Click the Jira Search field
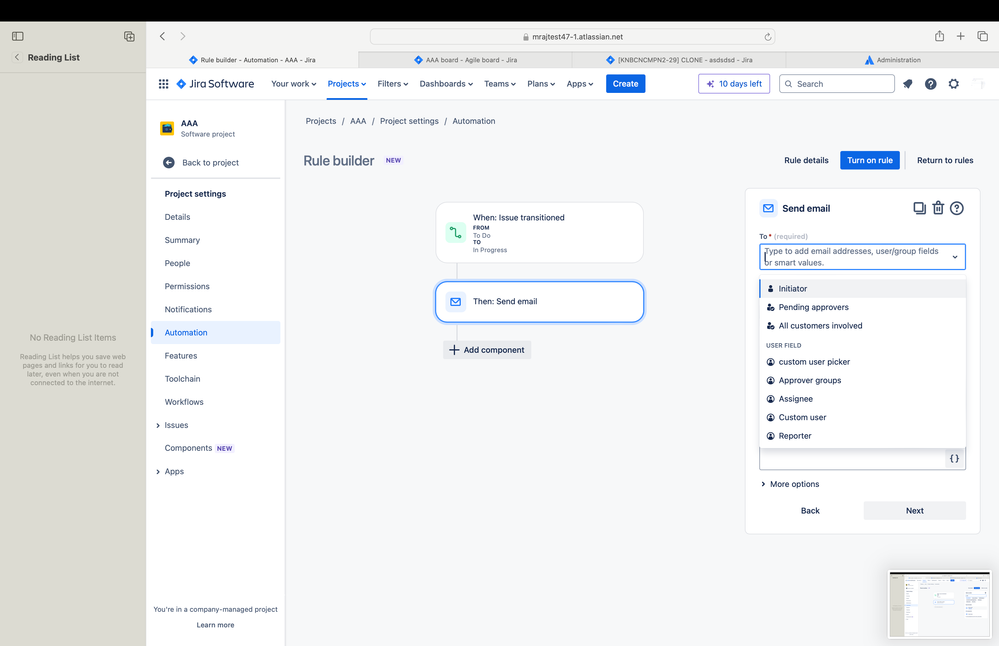This screenshot has height=646, width=999. coord(837,84)
